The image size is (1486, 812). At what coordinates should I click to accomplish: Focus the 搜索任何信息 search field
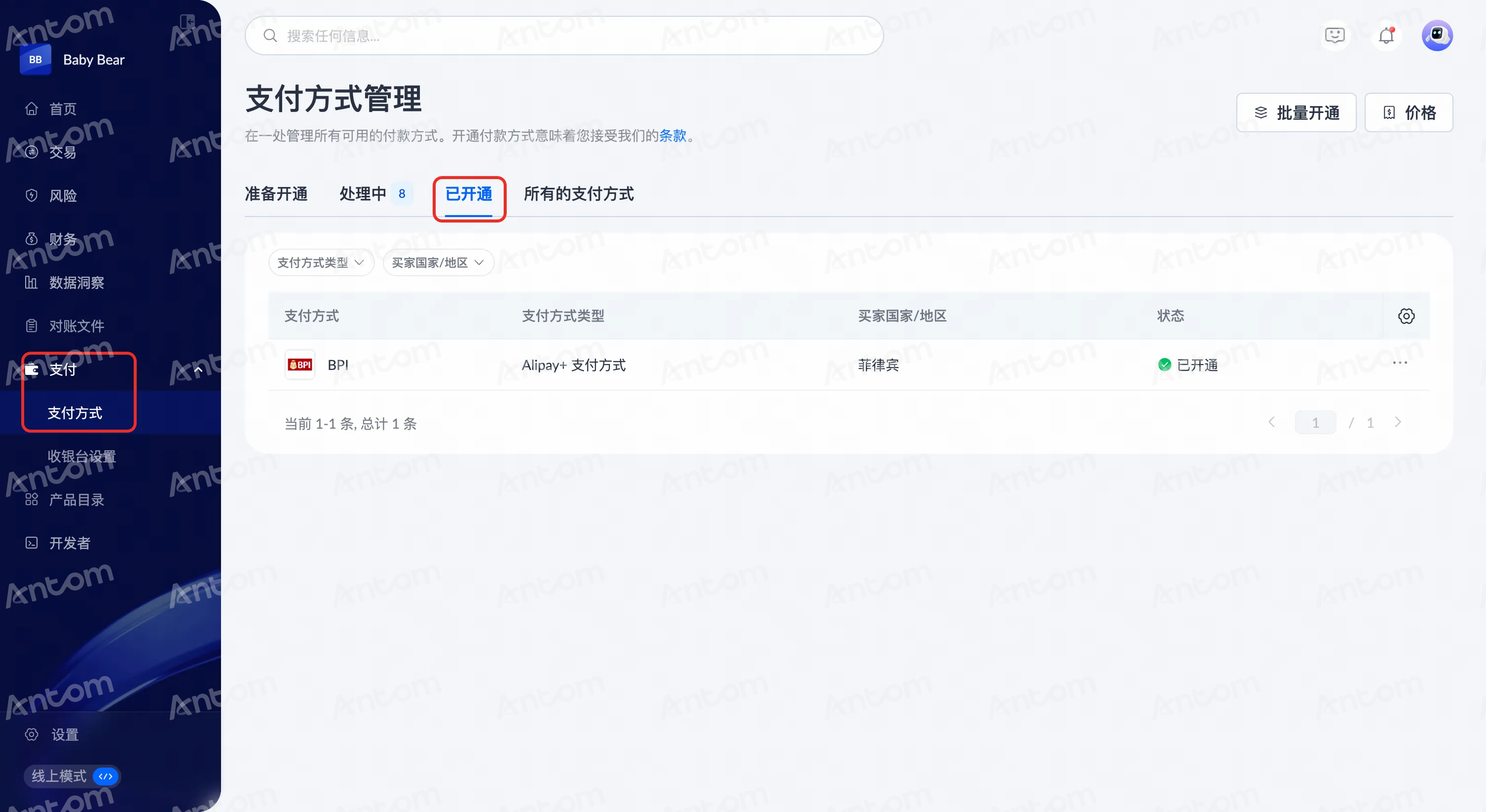point(564,36)
